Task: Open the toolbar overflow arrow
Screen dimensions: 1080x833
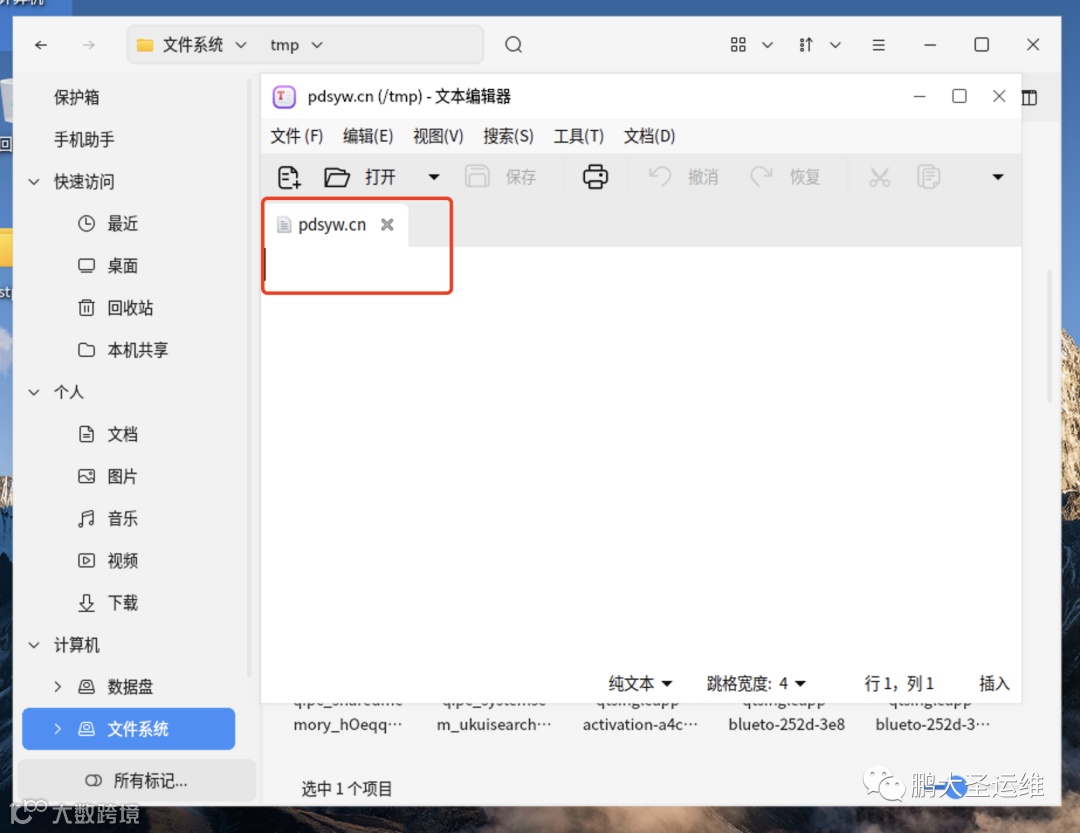Action: tap(997, 177)
